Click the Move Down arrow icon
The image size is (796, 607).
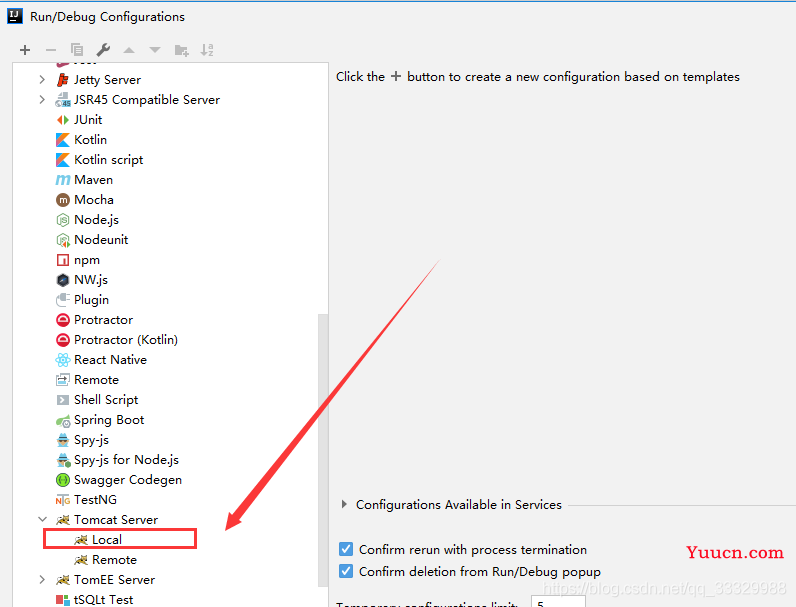(x=155, y=50)
